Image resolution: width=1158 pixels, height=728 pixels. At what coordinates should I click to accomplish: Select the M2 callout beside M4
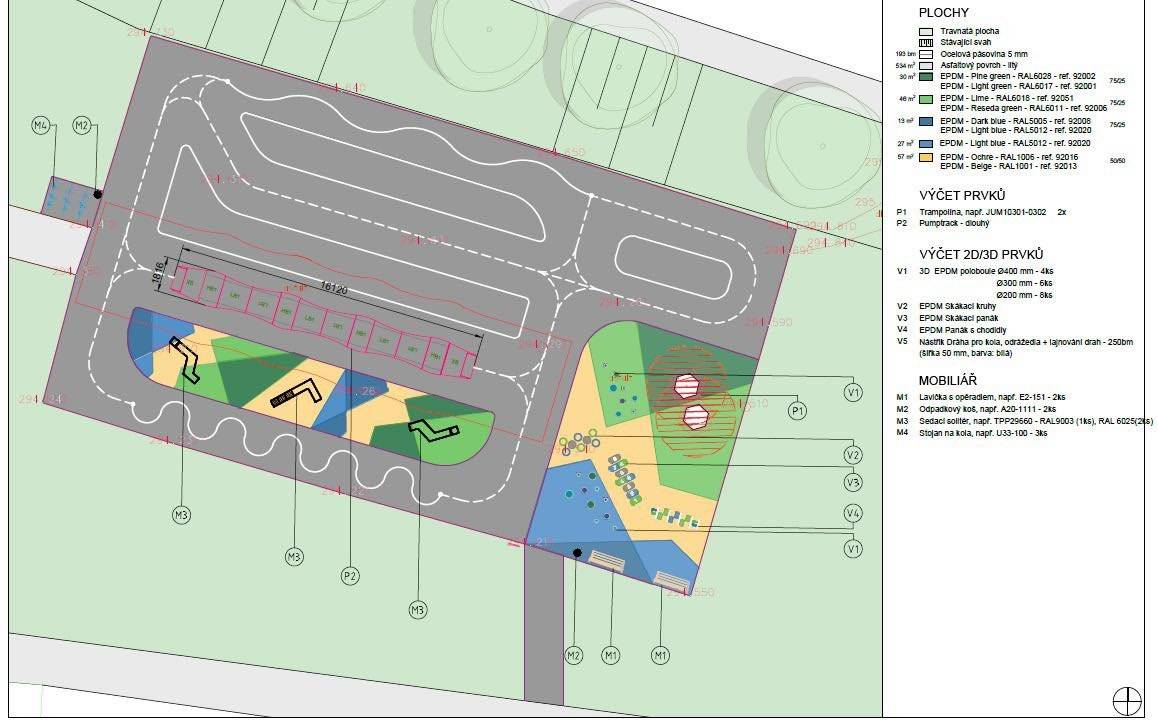tap(82, 125)
